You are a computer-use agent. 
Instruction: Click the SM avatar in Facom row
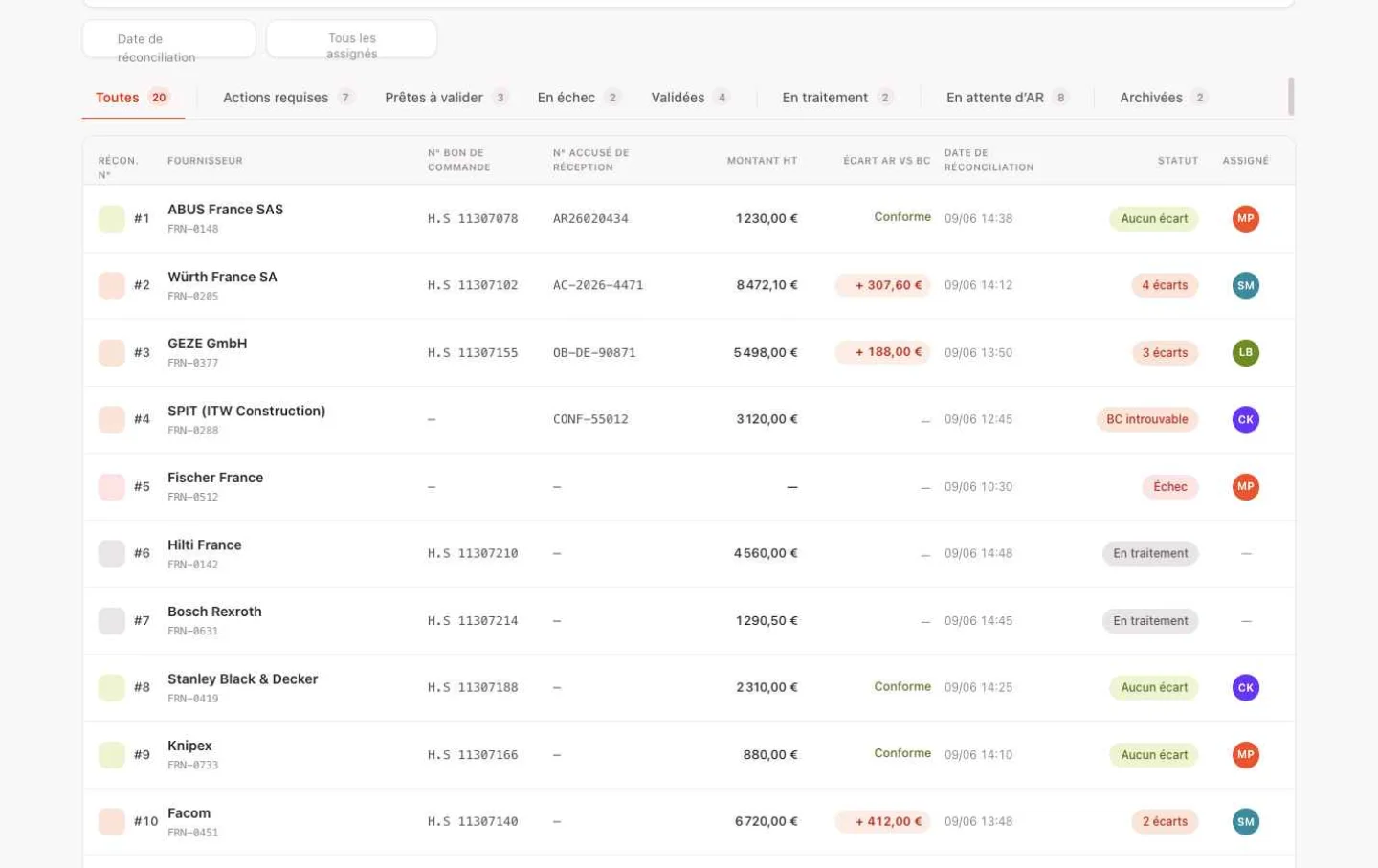click(x=1245, y=821)
